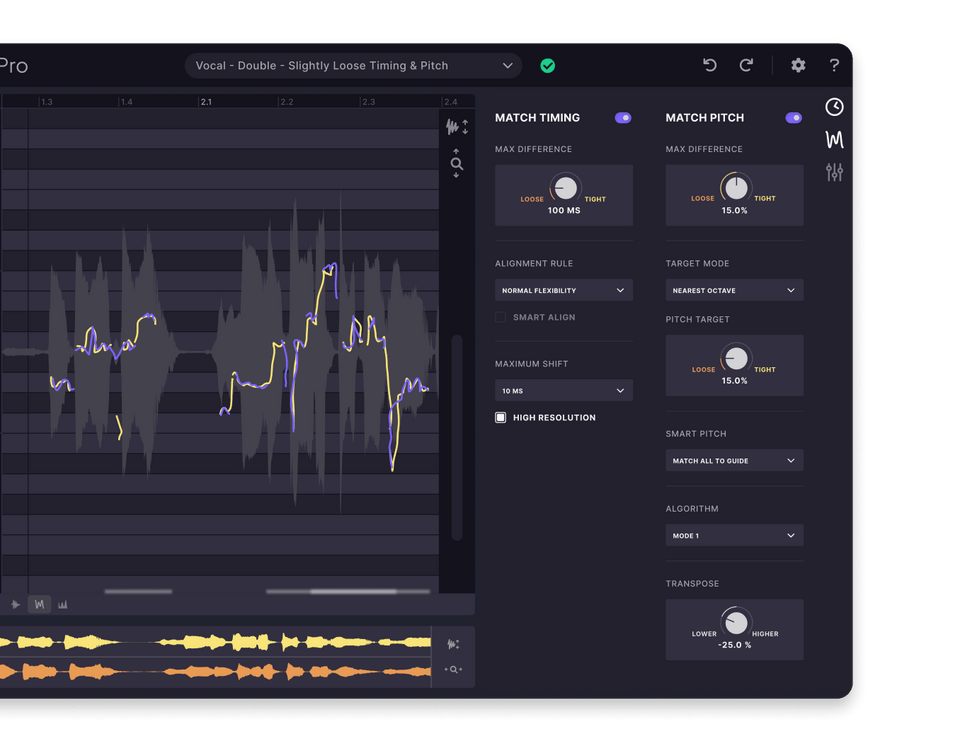This screenshot has width=960, height=743.
Task: Enable MATCH TIMING toggle
Action: pyautogui.click(x=623, y=117)
